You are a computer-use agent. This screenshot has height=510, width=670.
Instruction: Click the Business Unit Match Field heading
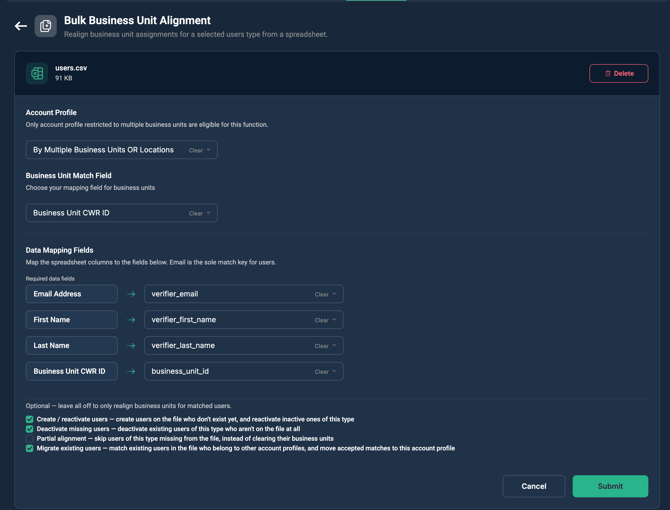pyautogui.click(x=68, y=176)
